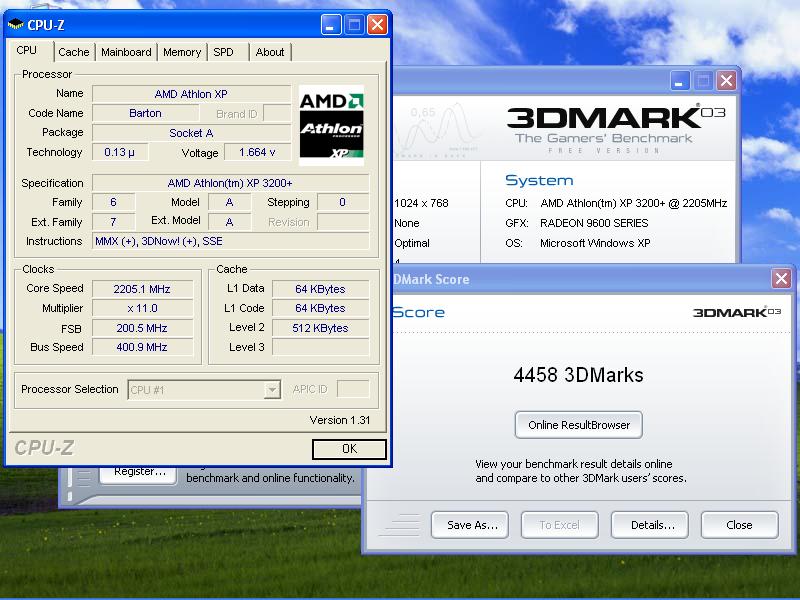The image size is (800, 600).
Task: Click the Technology value '0.13 µ'
Action: pyautogui.click(x=120, y=152)
